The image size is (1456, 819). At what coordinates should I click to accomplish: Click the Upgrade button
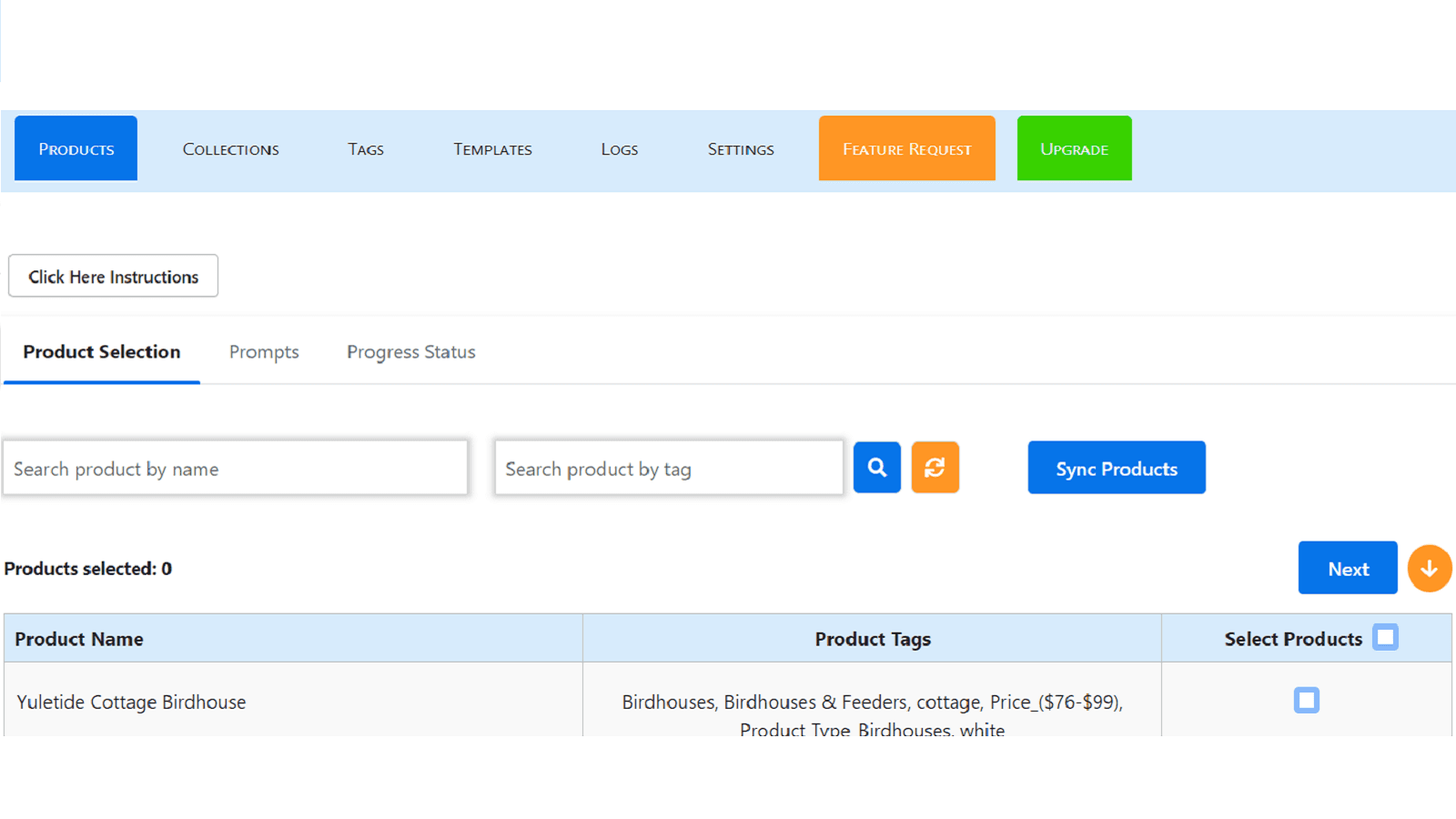tap(1074, 148)
